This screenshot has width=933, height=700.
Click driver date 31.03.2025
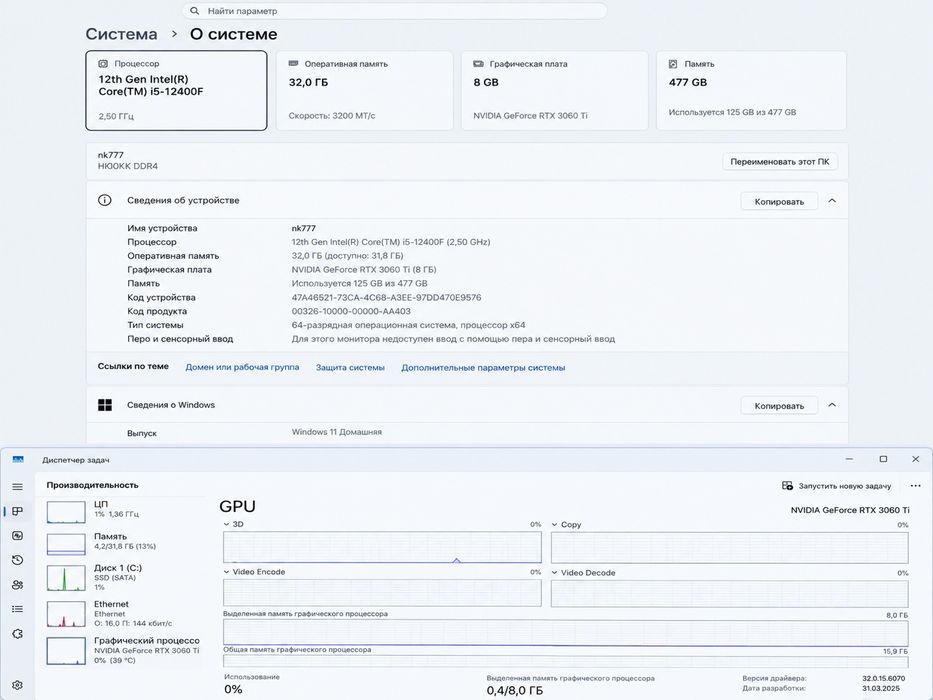[882, 688]
